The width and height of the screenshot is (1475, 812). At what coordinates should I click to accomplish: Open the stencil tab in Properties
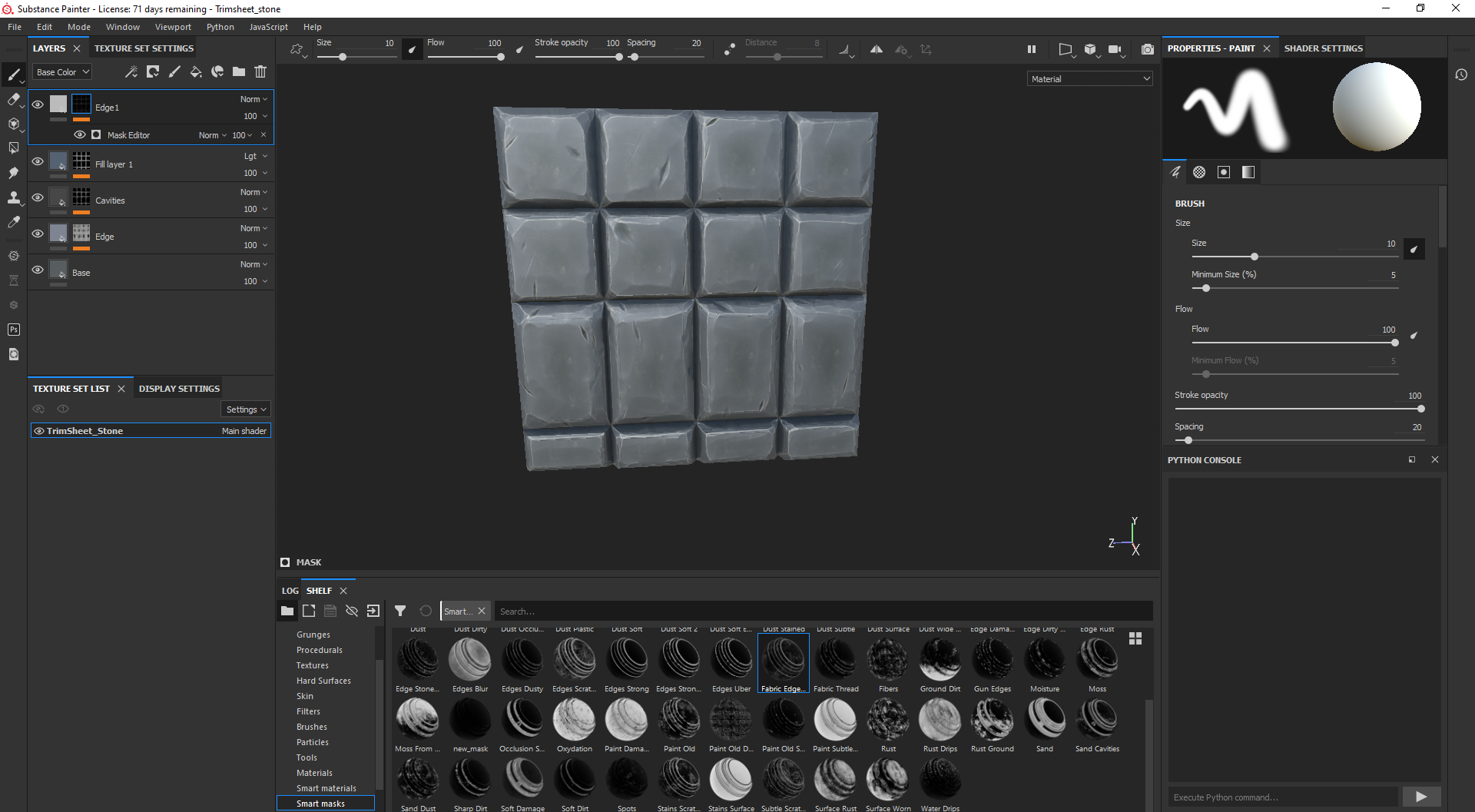[1224, 172]
